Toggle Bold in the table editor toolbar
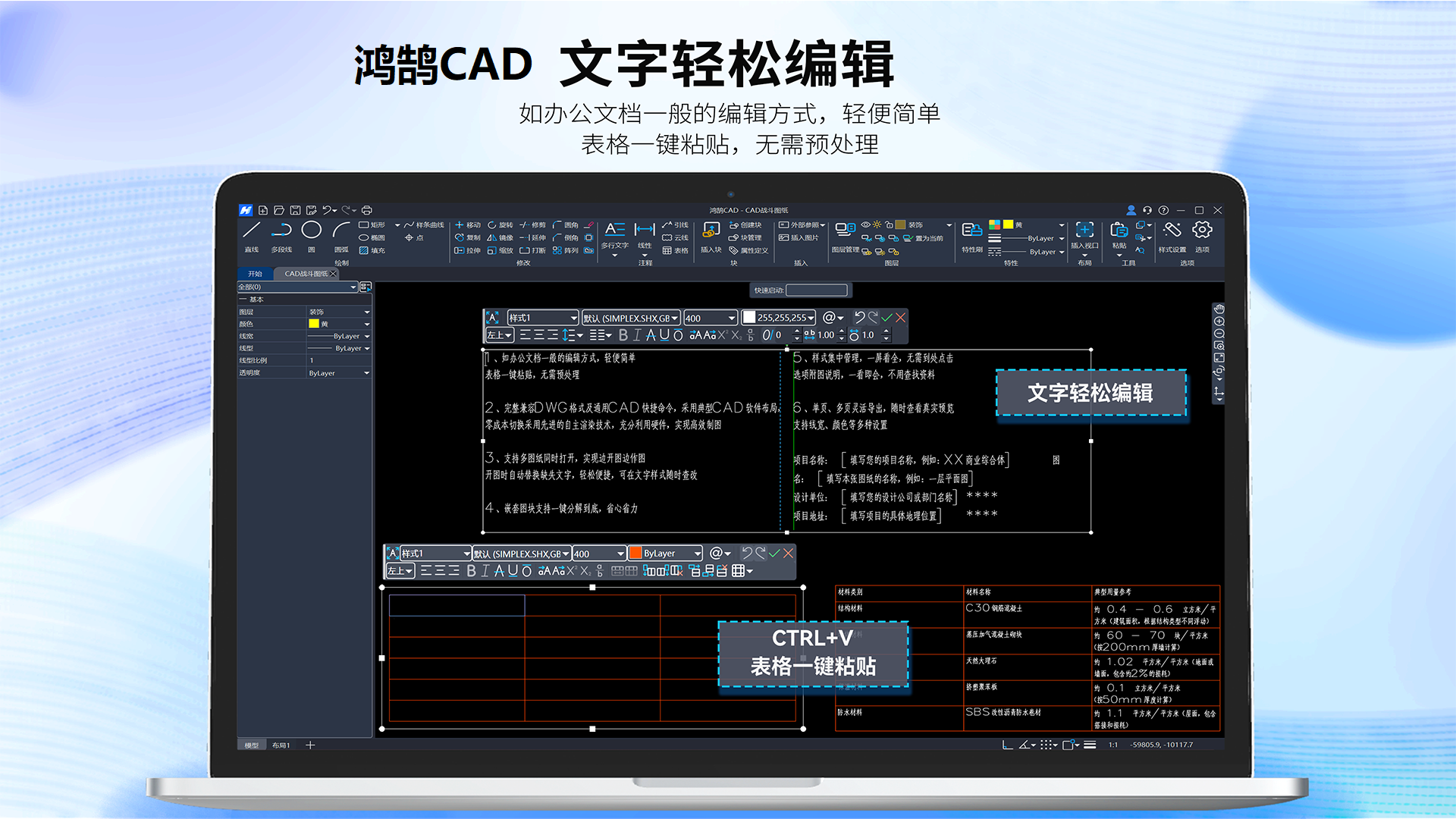Viewport: 1456px width, 819px height. coord(471,570)
